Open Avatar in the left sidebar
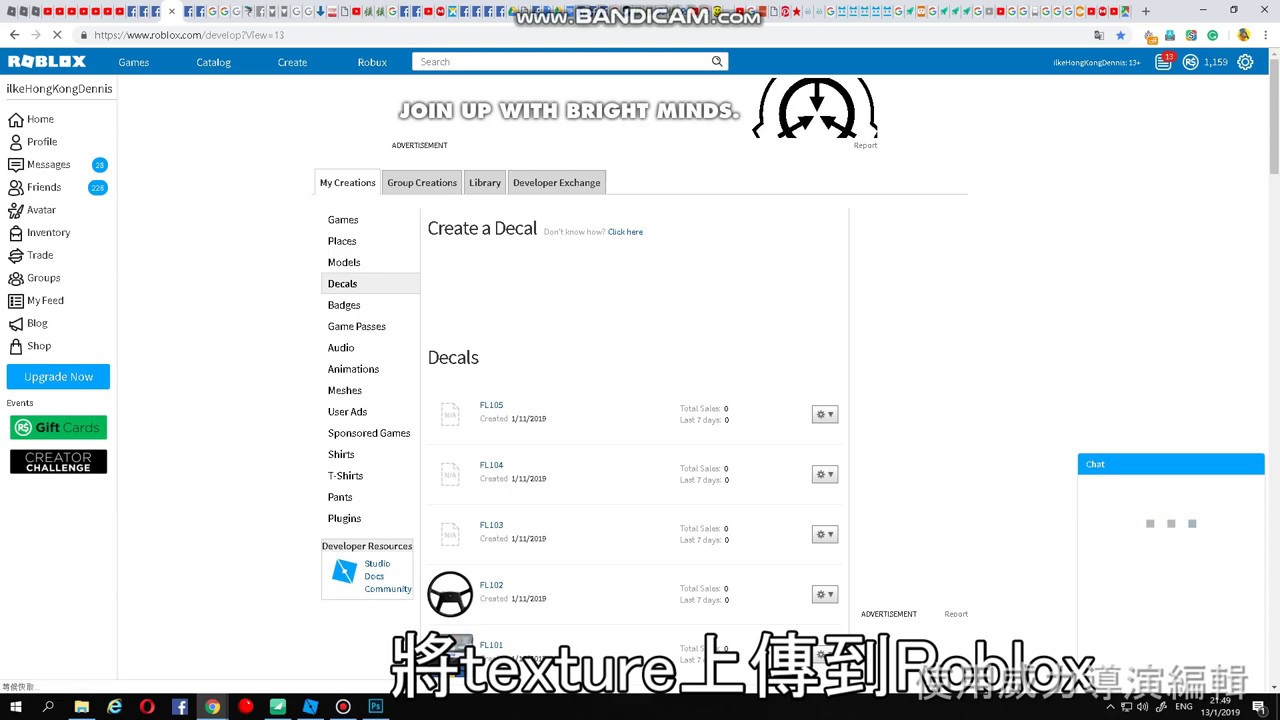 pos(32,210)
